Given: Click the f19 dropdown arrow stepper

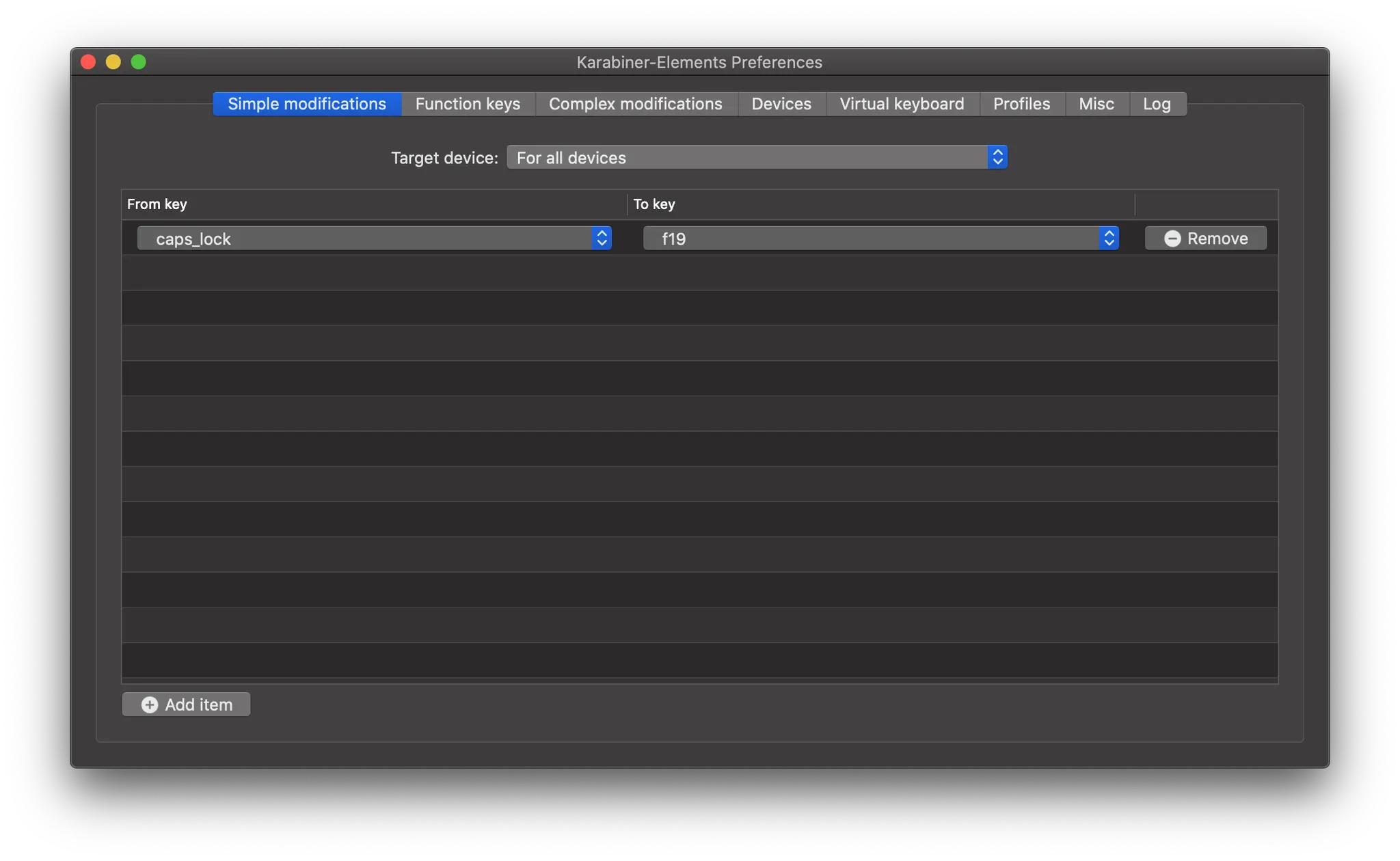Looking at the screenshot, I should point(1109,238).
